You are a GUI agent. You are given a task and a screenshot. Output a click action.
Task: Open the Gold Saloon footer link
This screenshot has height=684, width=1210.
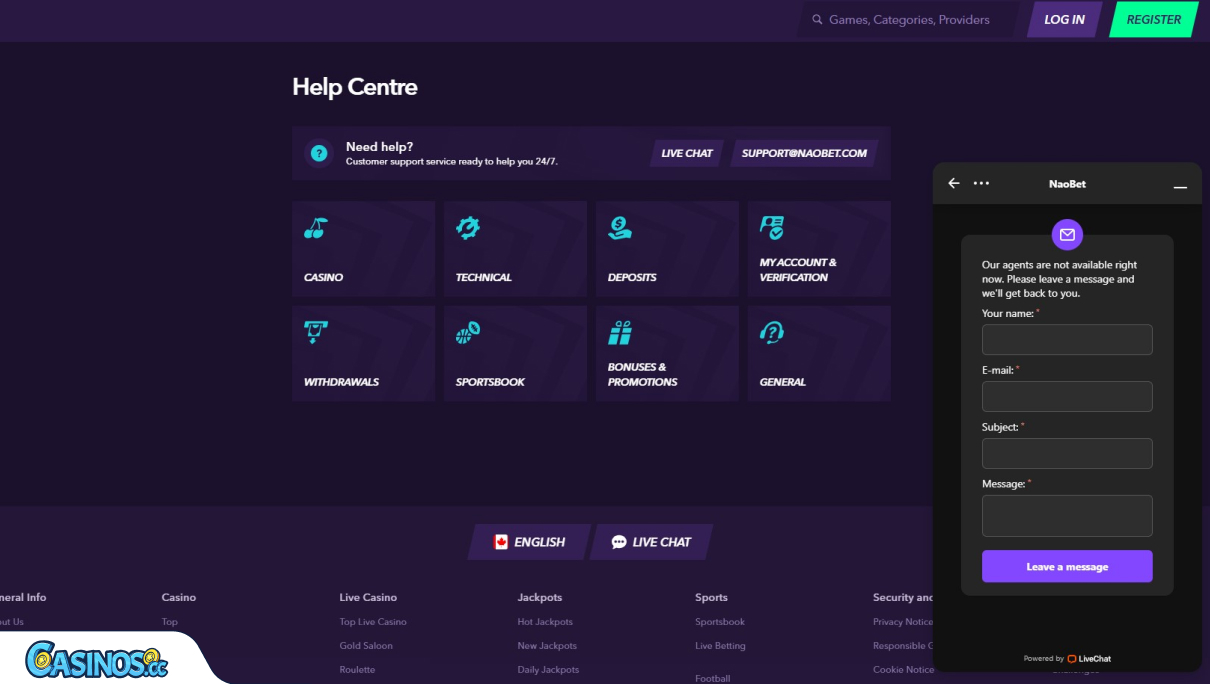point(366,646)
